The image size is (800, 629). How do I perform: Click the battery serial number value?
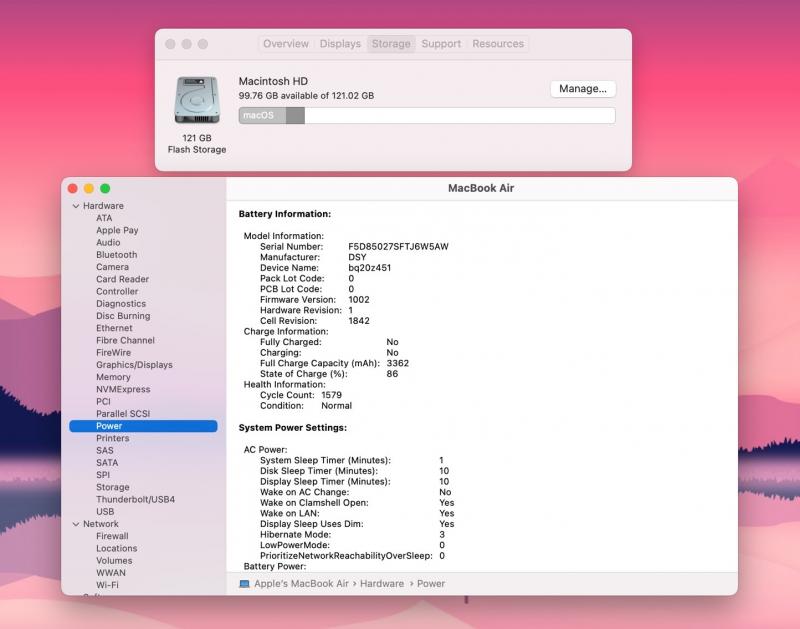click(x=398, y=246)
